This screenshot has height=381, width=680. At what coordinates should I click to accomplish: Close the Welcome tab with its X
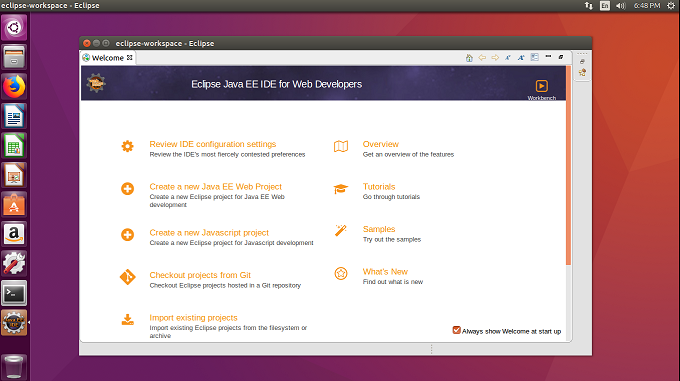[x=130, y=58]
